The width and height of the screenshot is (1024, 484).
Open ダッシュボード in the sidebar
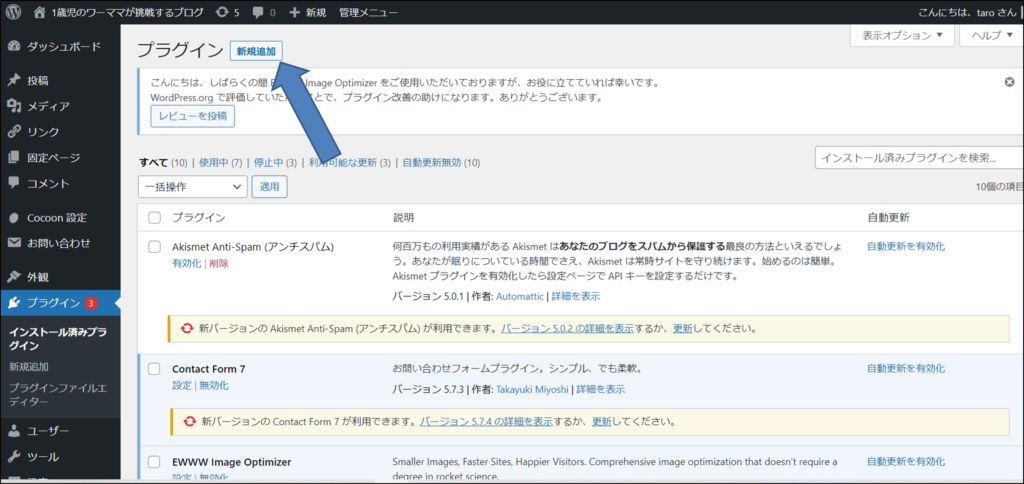pyautogui.click(x=64, y=47)
